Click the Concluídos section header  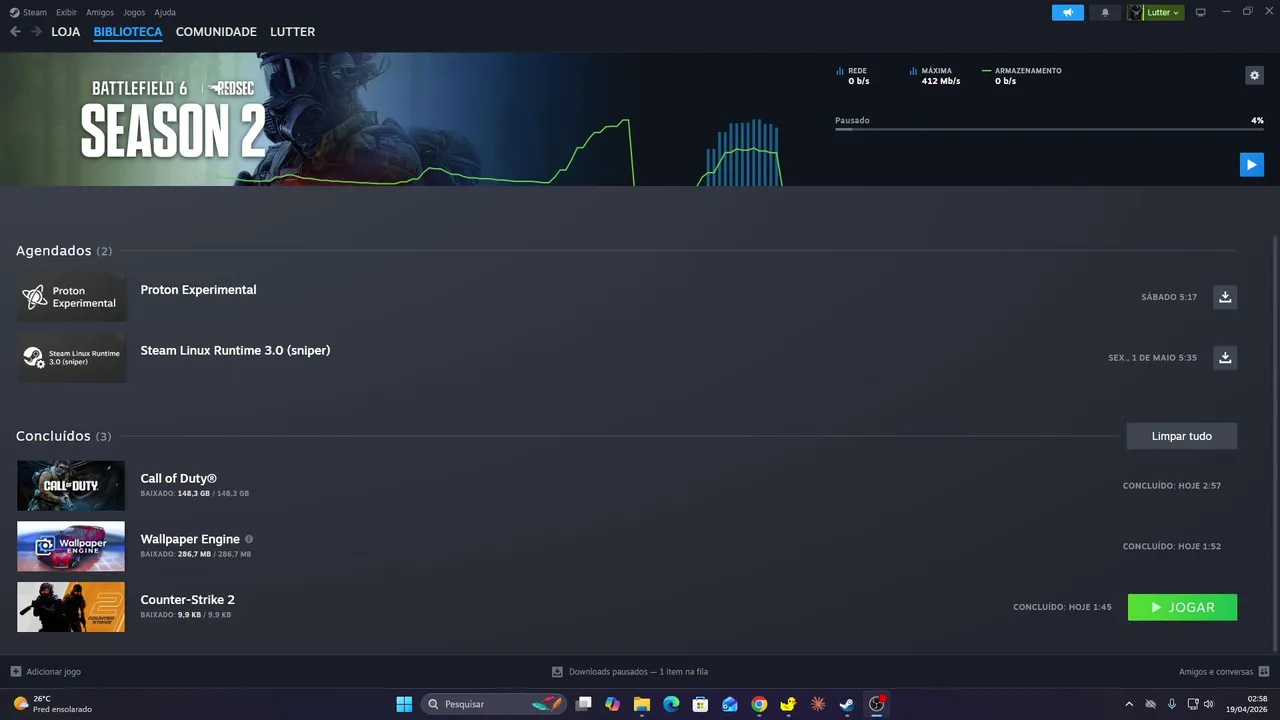coord(64,436)
